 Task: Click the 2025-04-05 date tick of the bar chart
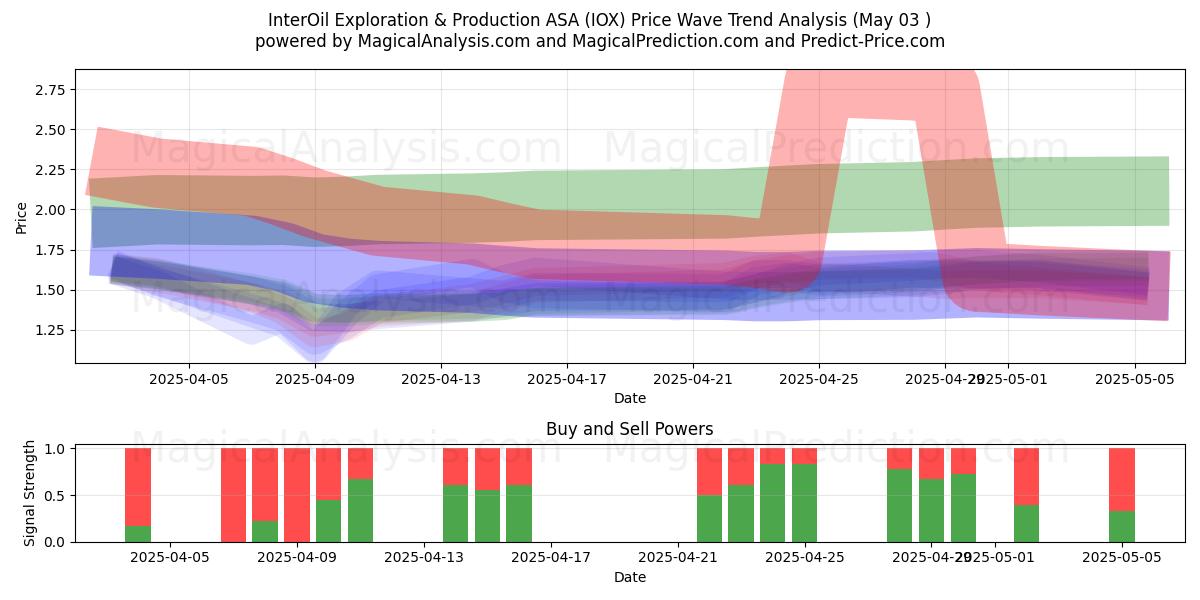170,559
